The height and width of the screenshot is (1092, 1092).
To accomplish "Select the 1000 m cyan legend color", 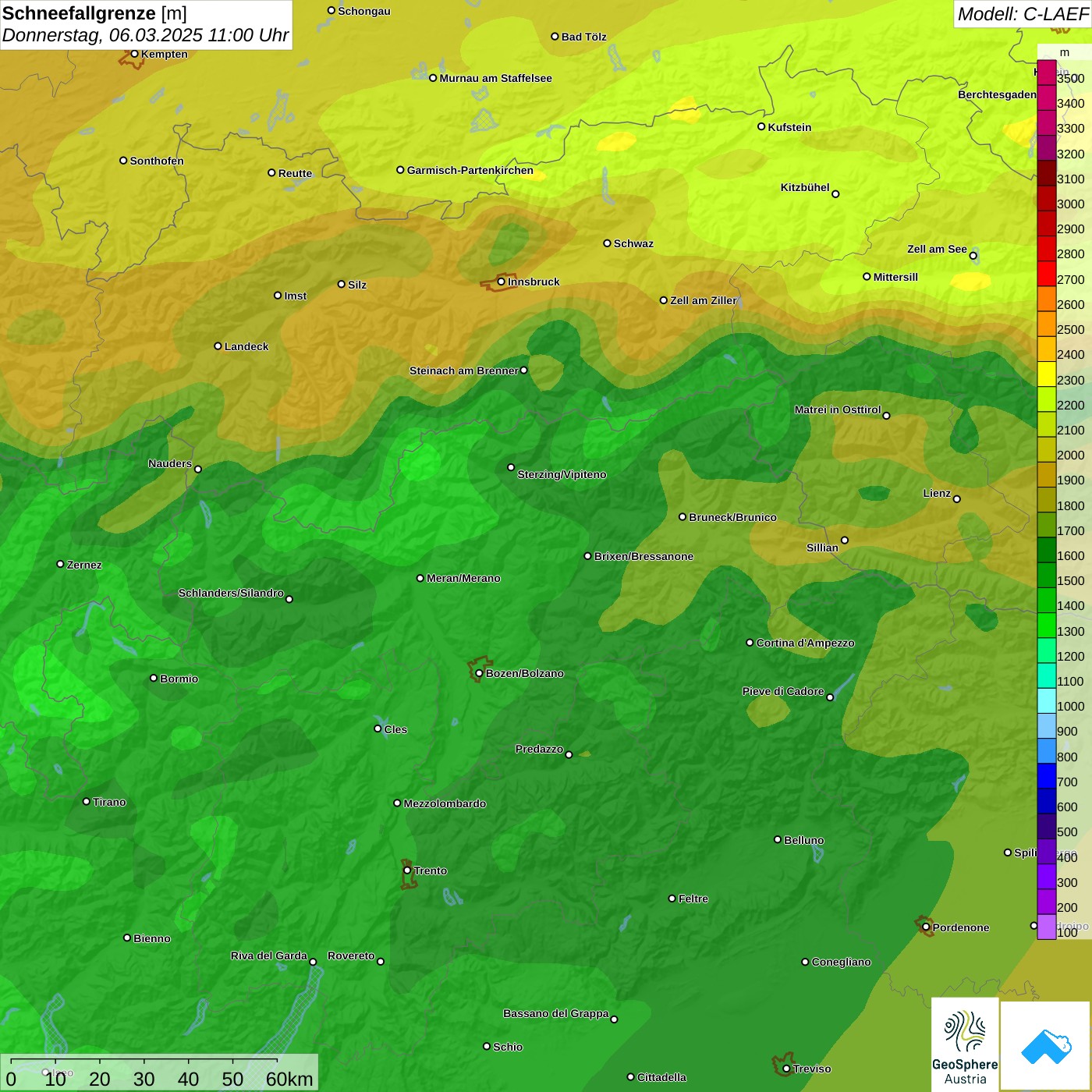I will [1047, 700].
